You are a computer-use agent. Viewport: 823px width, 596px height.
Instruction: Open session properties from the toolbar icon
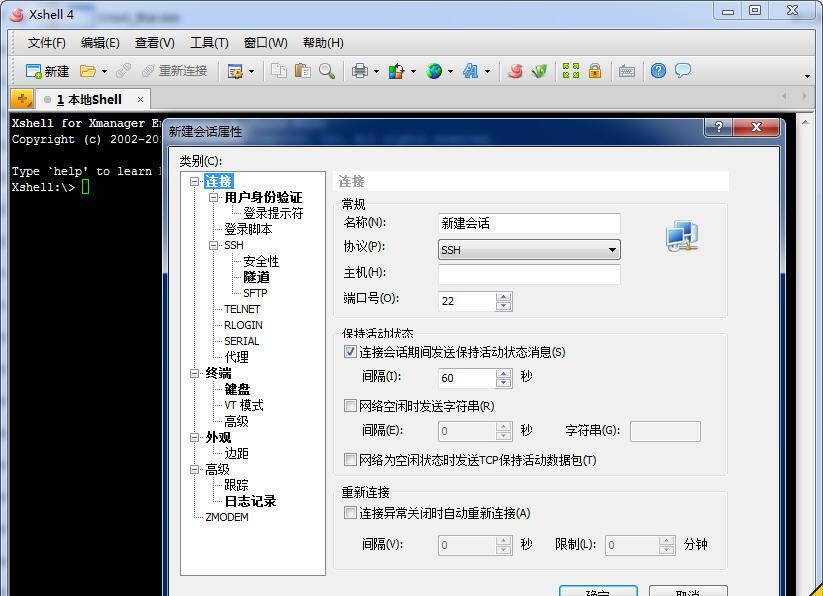(x=235, y=71)
